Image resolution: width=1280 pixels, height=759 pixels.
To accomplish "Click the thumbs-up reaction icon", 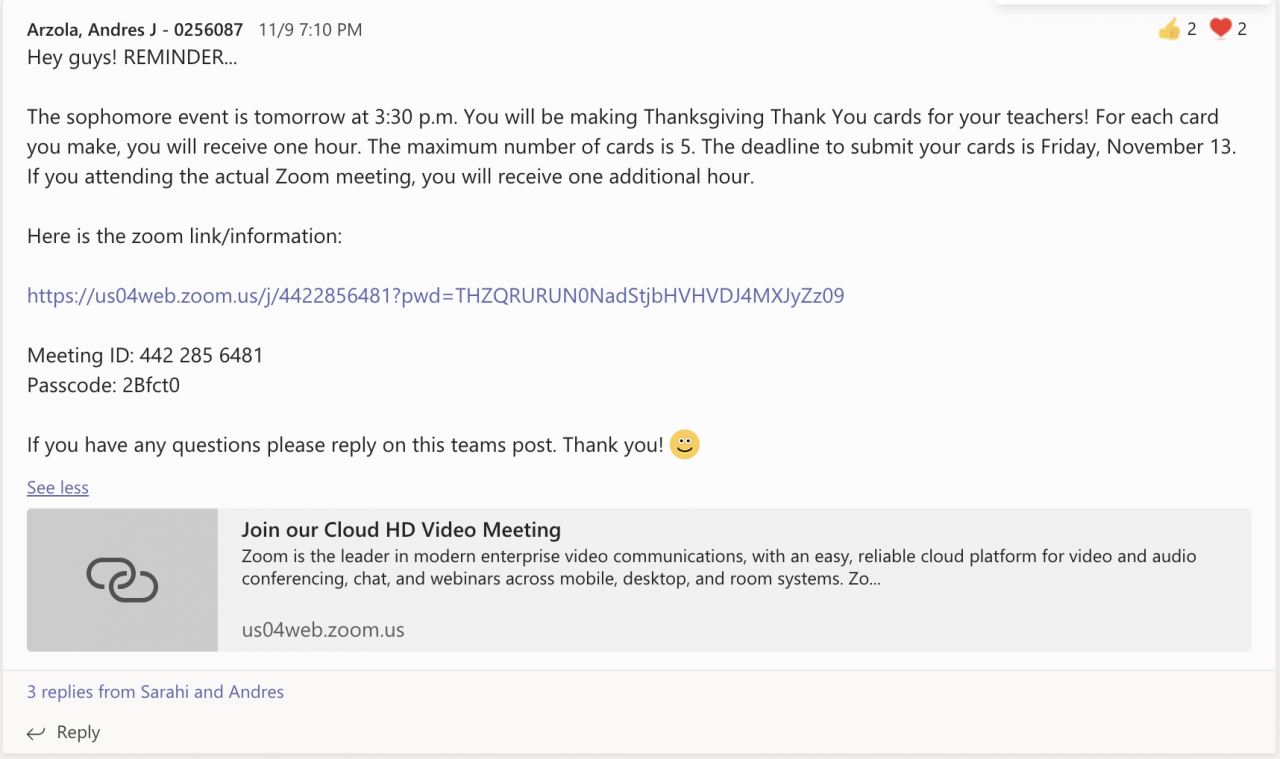I will pyautogui.click(x=1169, y=30).
